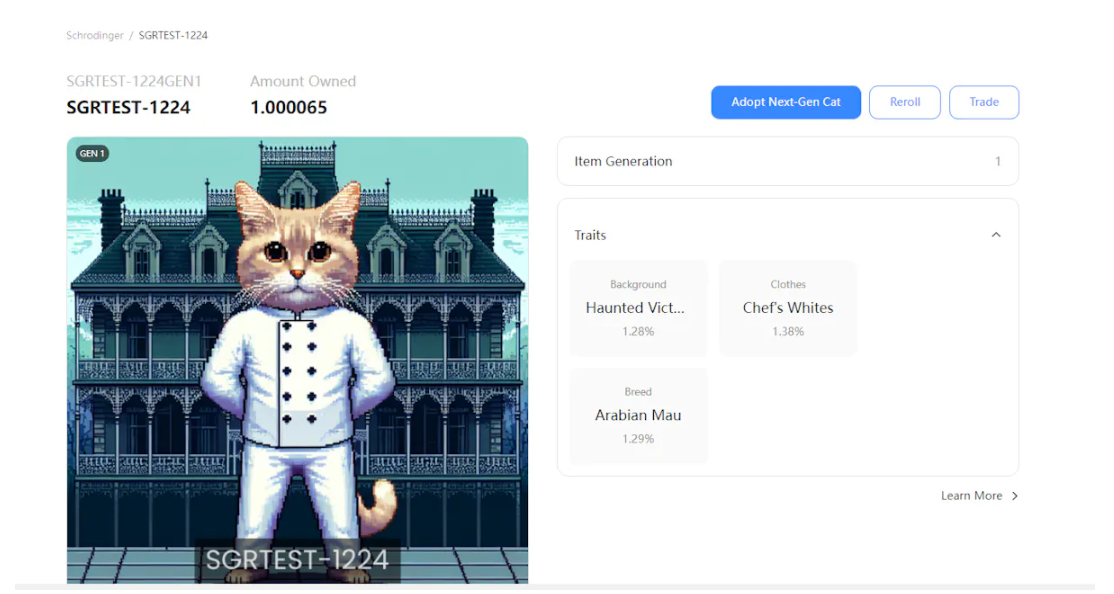Select the Background trait card Haunted Vict...
1114x594 pixels.
(638, 308)
